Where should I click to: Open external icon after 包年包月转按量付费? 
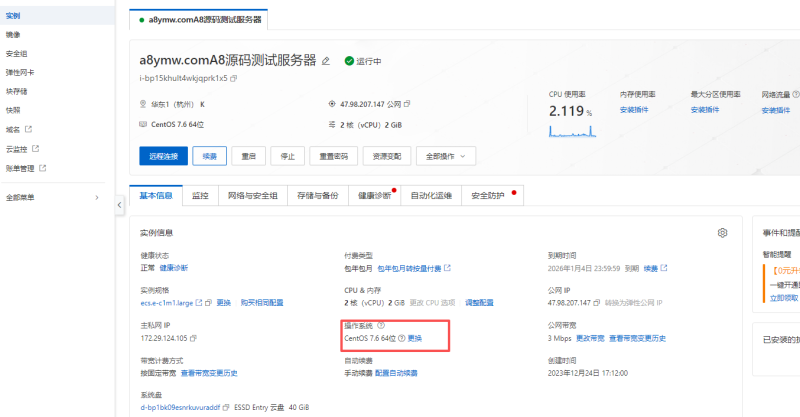447,267
